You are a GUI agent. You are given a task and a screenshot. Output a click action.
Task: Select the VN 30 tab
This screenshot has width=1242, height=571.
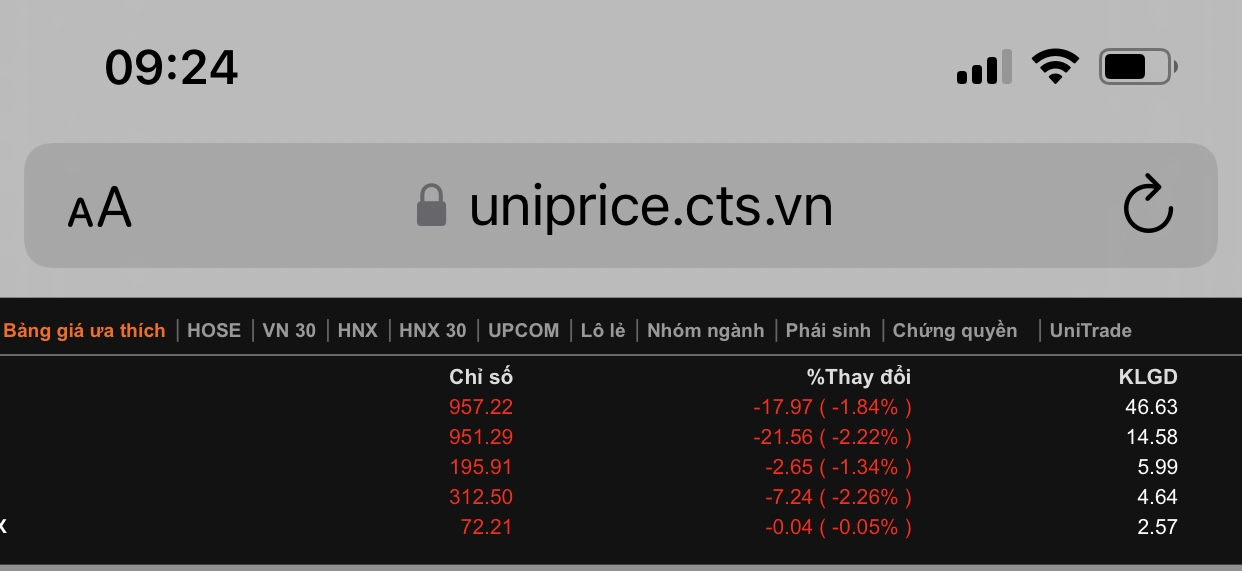click(289, 331)
